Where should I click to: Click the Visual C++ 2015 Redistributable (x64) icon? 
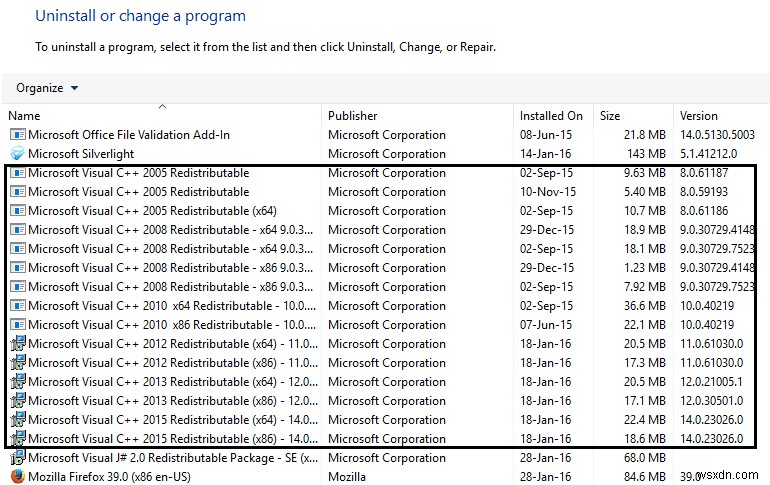point(18,420)
